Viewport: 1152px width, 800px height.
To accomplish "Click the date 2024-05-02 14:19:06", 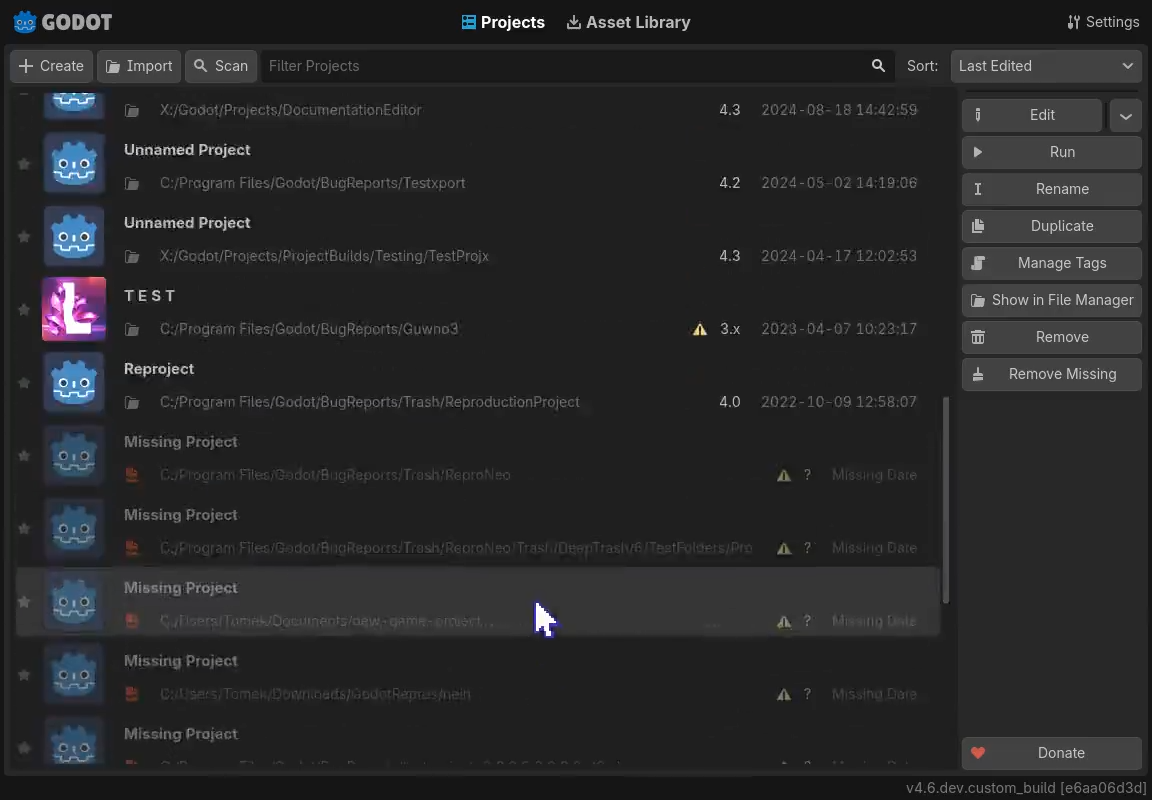I will point(839,183).
